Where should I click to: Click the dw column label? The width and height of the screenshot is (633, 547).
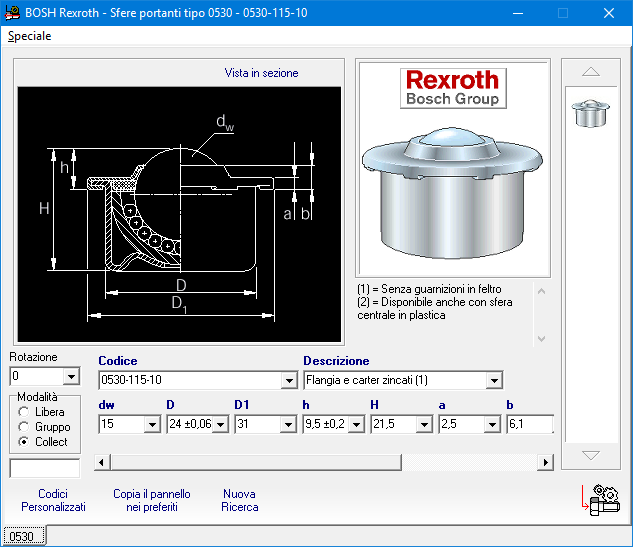(106, 405)
